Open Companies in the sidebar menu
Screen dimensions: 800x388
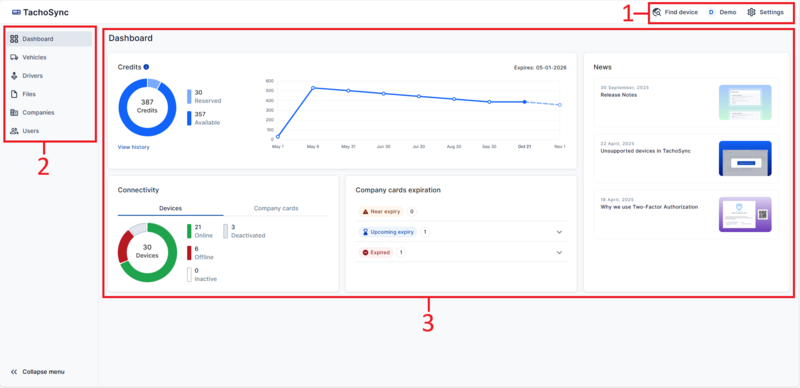49,112
